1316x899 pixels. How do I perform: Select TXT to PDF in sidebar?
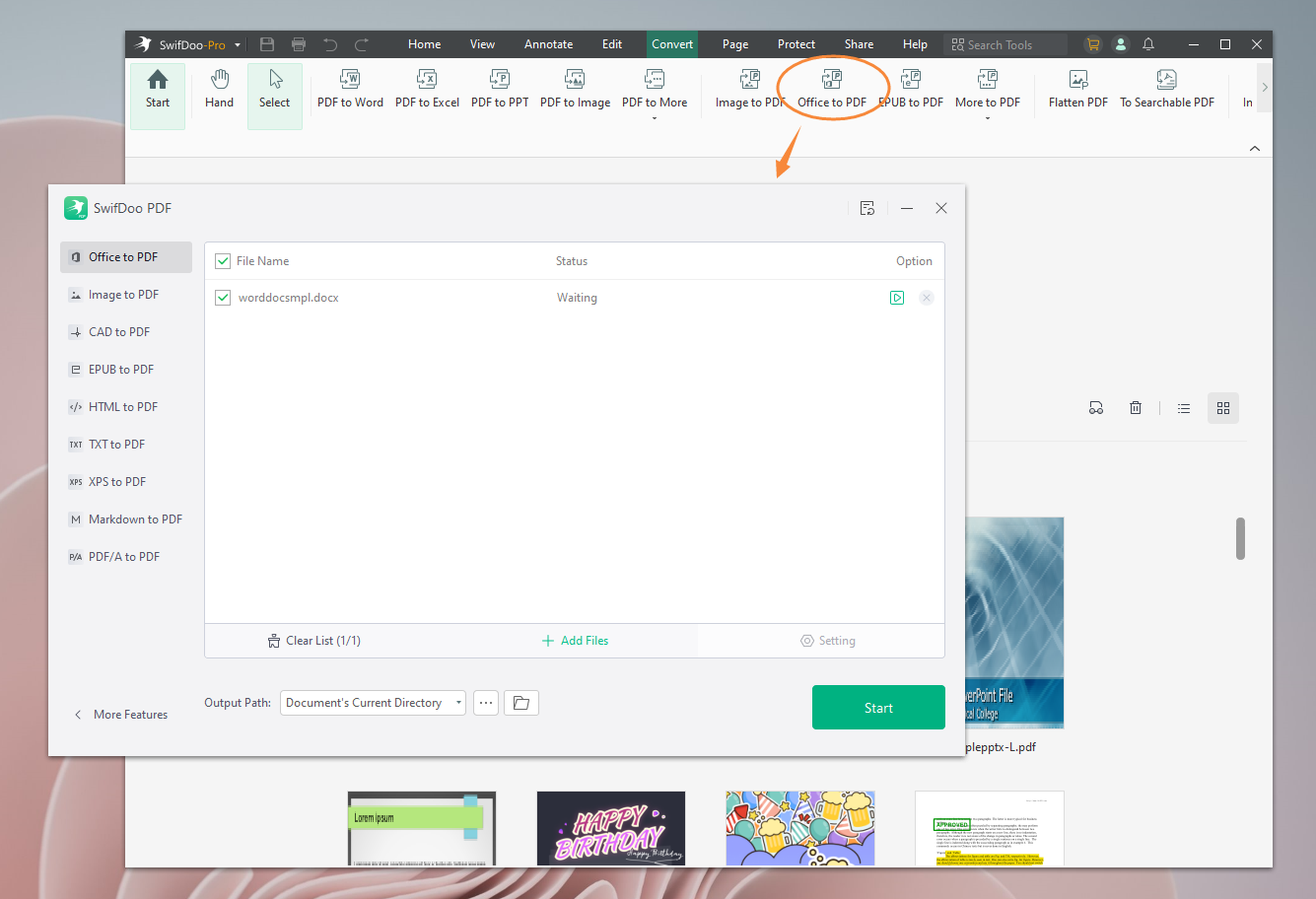126,445
